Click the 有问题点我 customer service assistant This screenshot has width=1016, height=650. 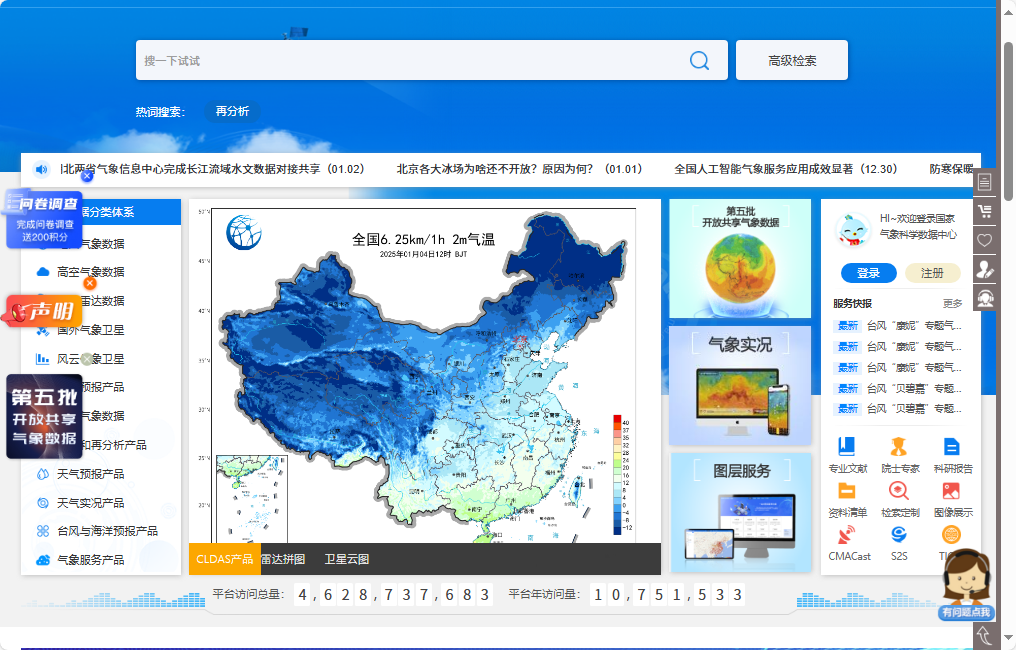[966, 583]
